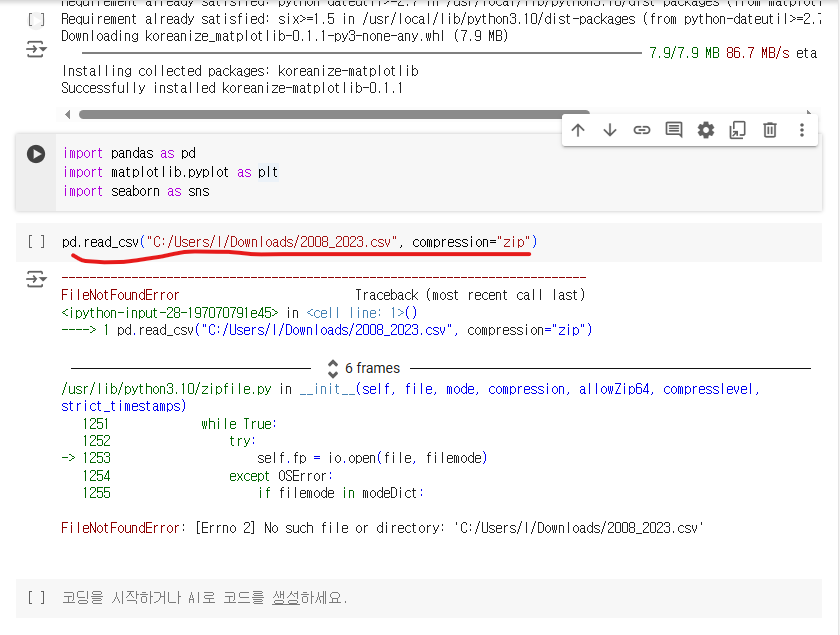Move cell down with arrow icon
This screenshot has width=840, height=635.
[x=610, y=130]
